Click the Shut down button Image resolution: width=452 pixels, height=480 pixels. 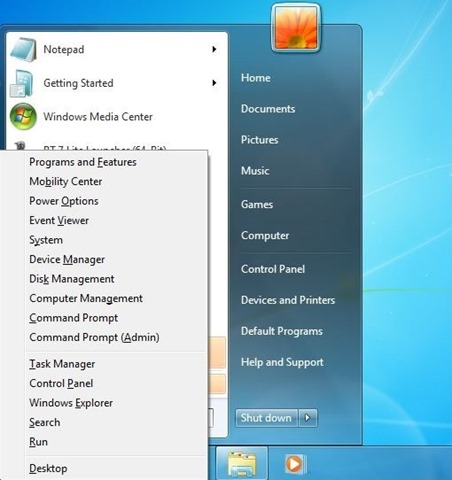(x=266, y=418)
